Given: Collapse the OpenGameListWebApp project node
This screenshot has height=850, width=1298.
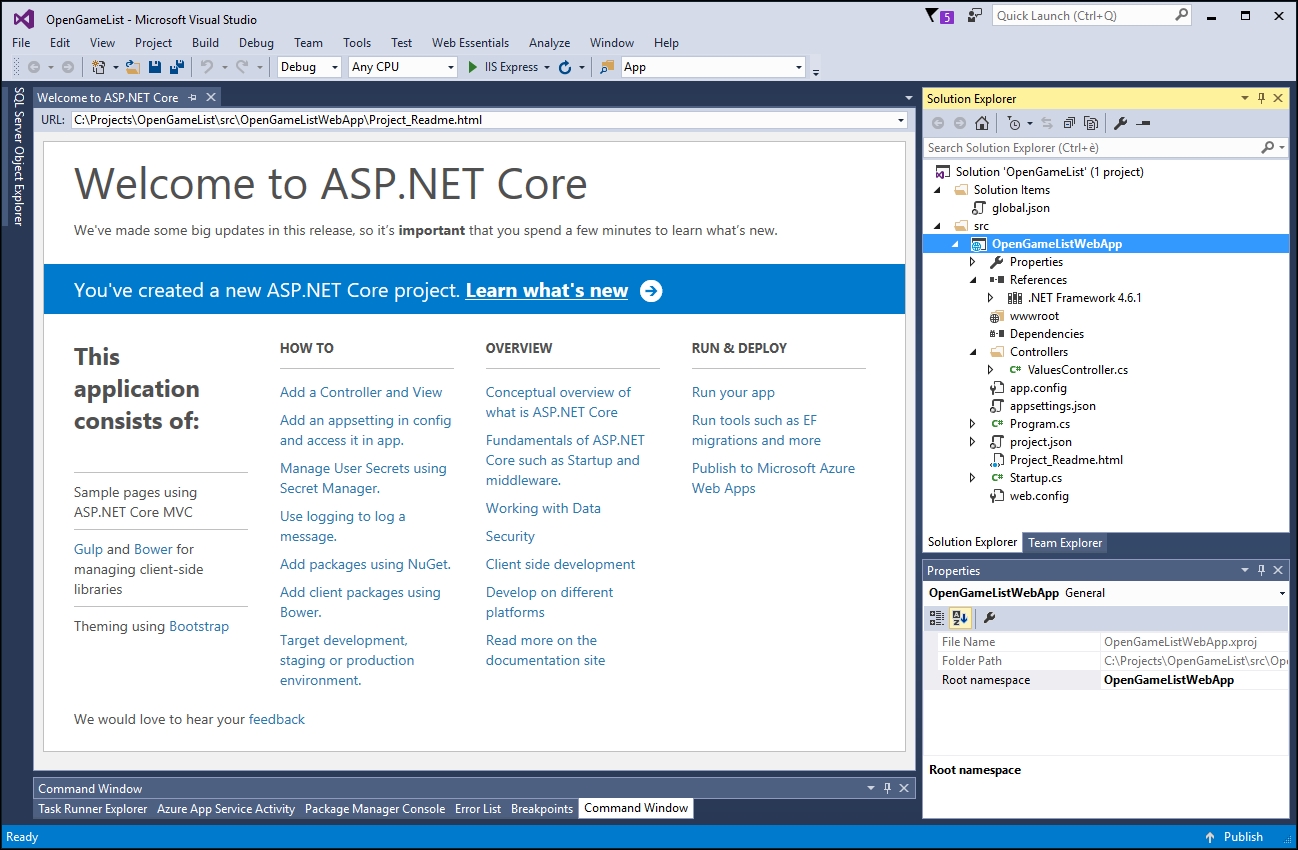Looking at the screenshot, I should 955,244.
